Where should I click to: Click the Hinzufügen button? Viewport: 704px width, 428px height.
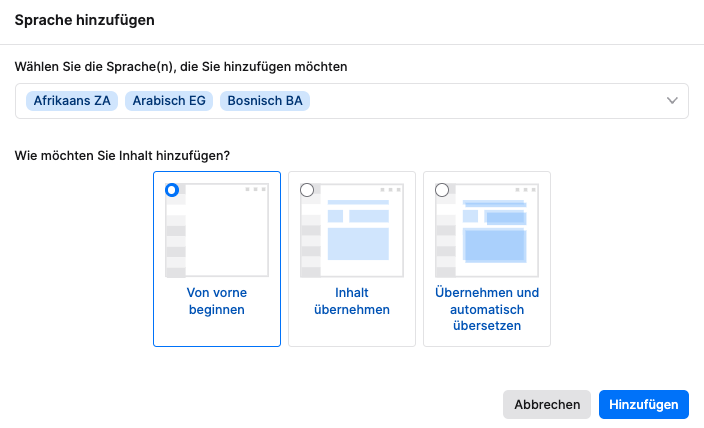(x=643, y=405)
